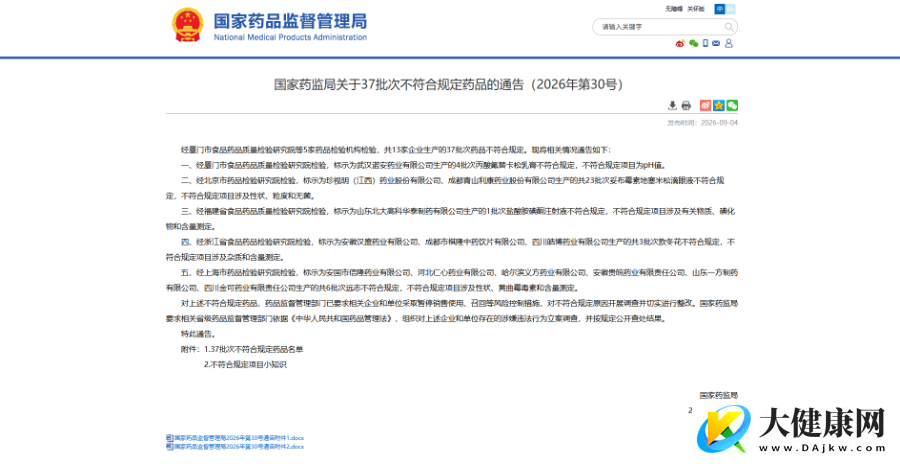This screenshot has width=900, height=464.
Task: Click the 无障碍 accessibility link
Action: [x=674, y=9]
